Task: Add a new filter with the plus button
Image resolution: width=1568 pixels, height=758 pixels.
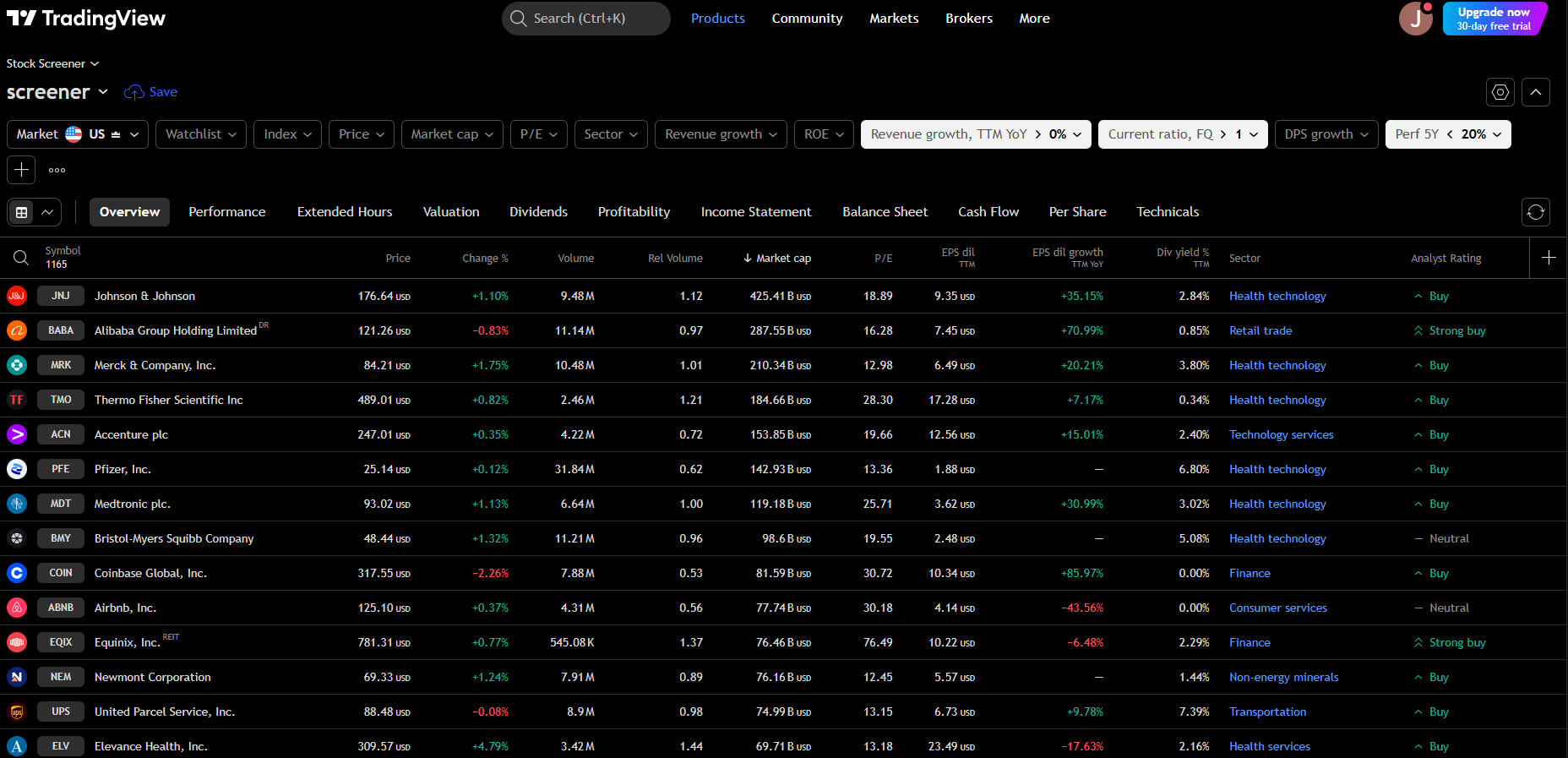Action: pos(21,170)
